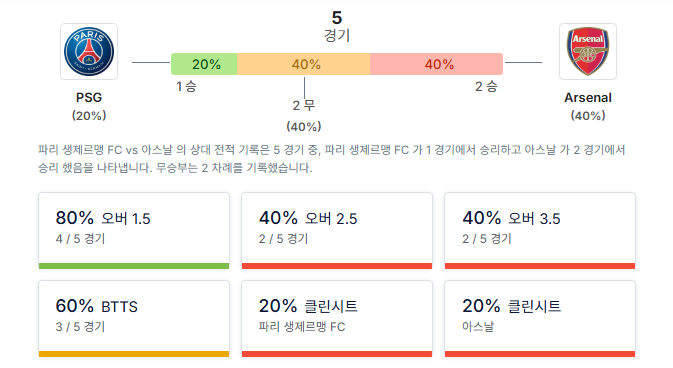Click the 2 무 (40%) draw label

click(304, 116)
